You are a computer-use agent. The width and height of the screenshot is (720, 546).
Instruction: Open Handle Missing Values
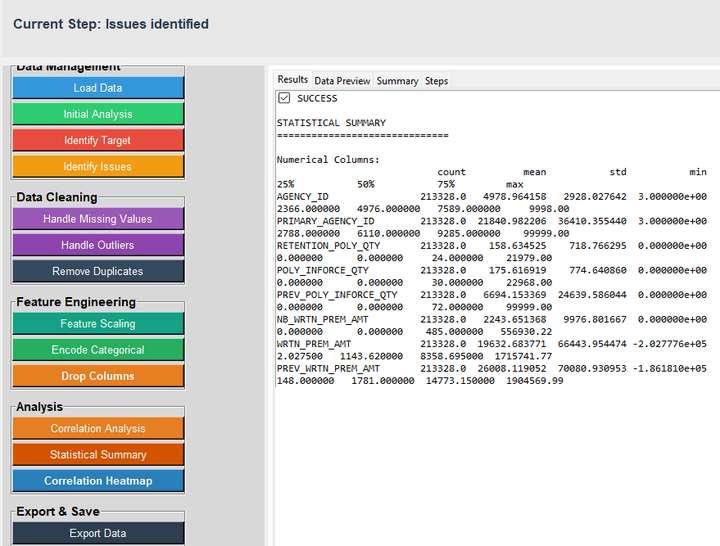pyautogui.click(x=98, y=219)
